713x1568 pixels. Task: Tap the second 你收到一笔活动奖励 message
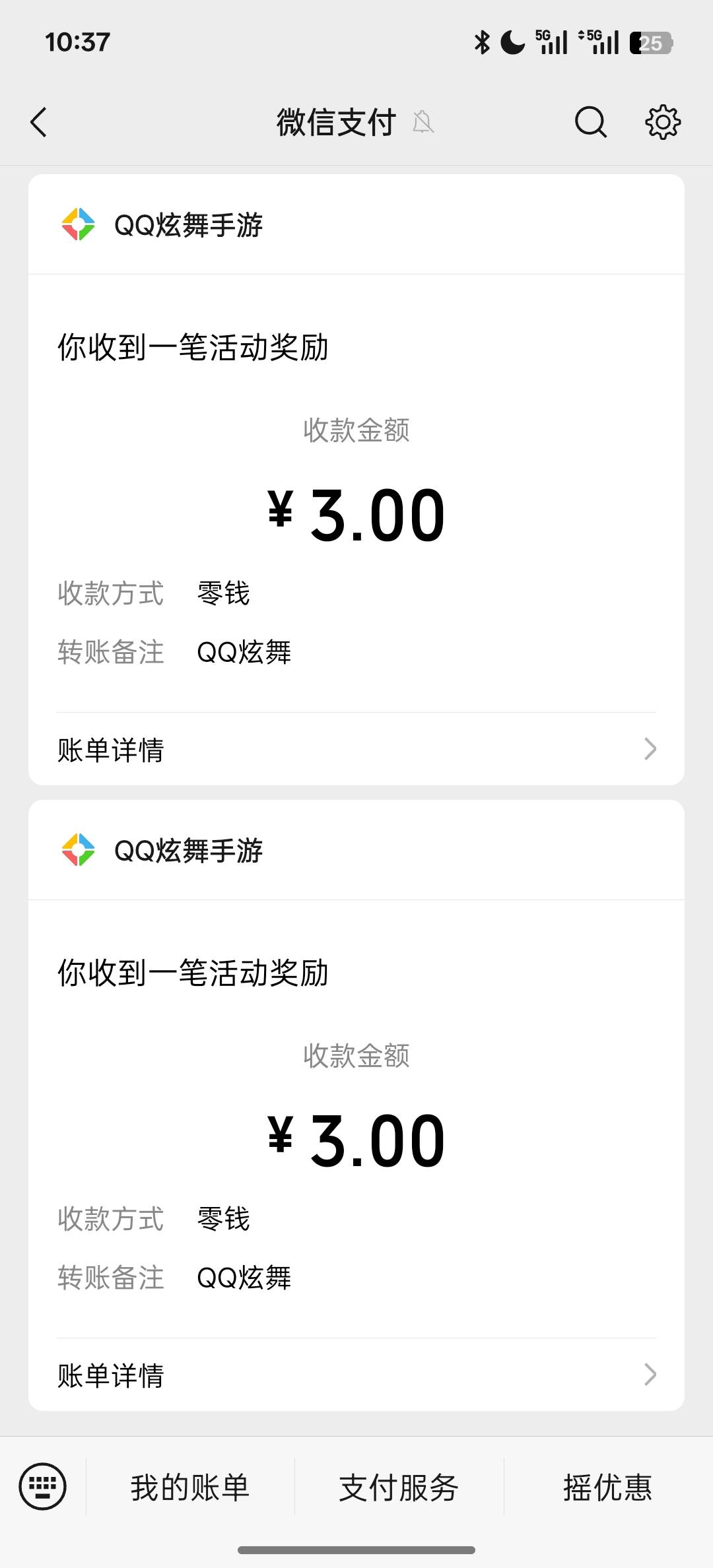pyautogui.click(x=193, y=973)
